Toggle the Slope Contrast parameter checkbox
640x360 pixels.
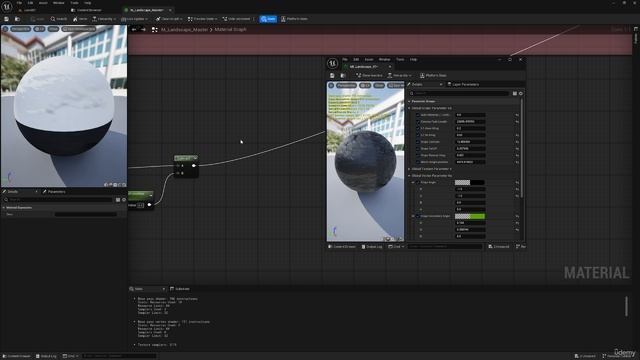(x=418, y=142)
